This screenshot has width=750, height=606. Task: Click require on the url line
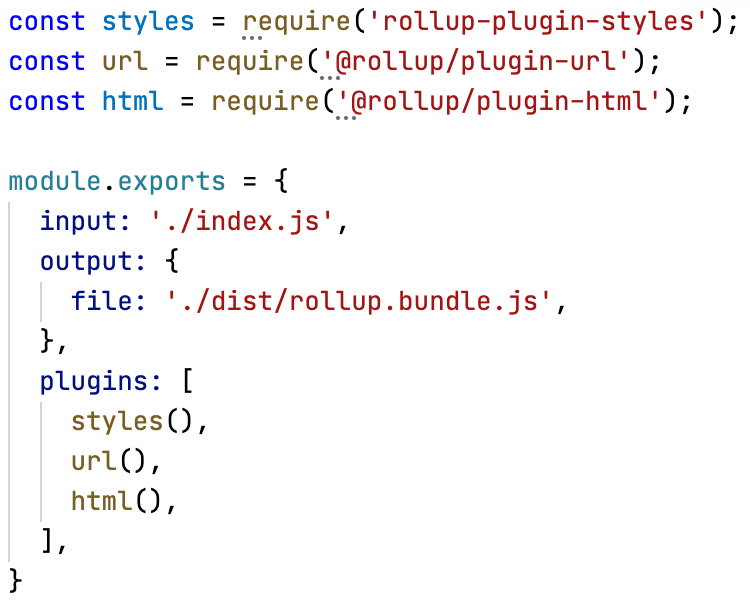pos(250,62)
